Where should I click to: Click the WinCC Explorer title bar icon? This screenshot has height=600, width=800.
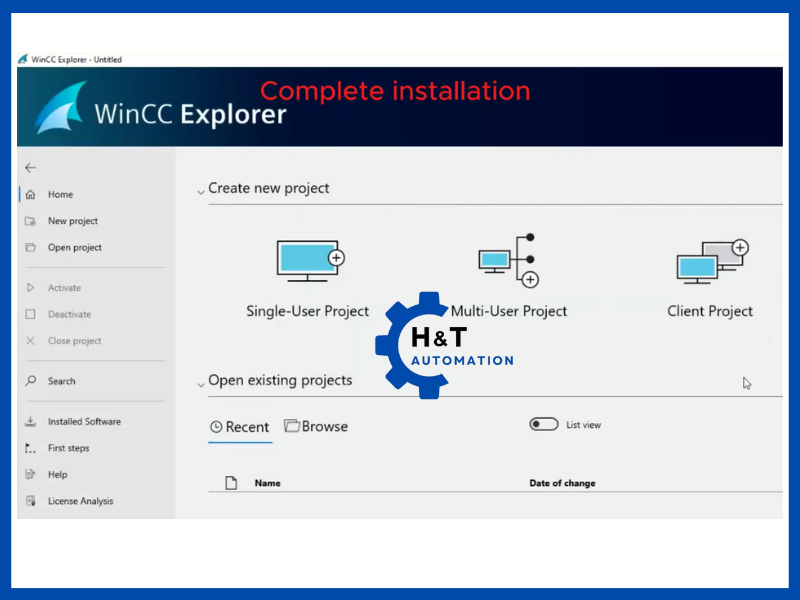click(23, 59)
